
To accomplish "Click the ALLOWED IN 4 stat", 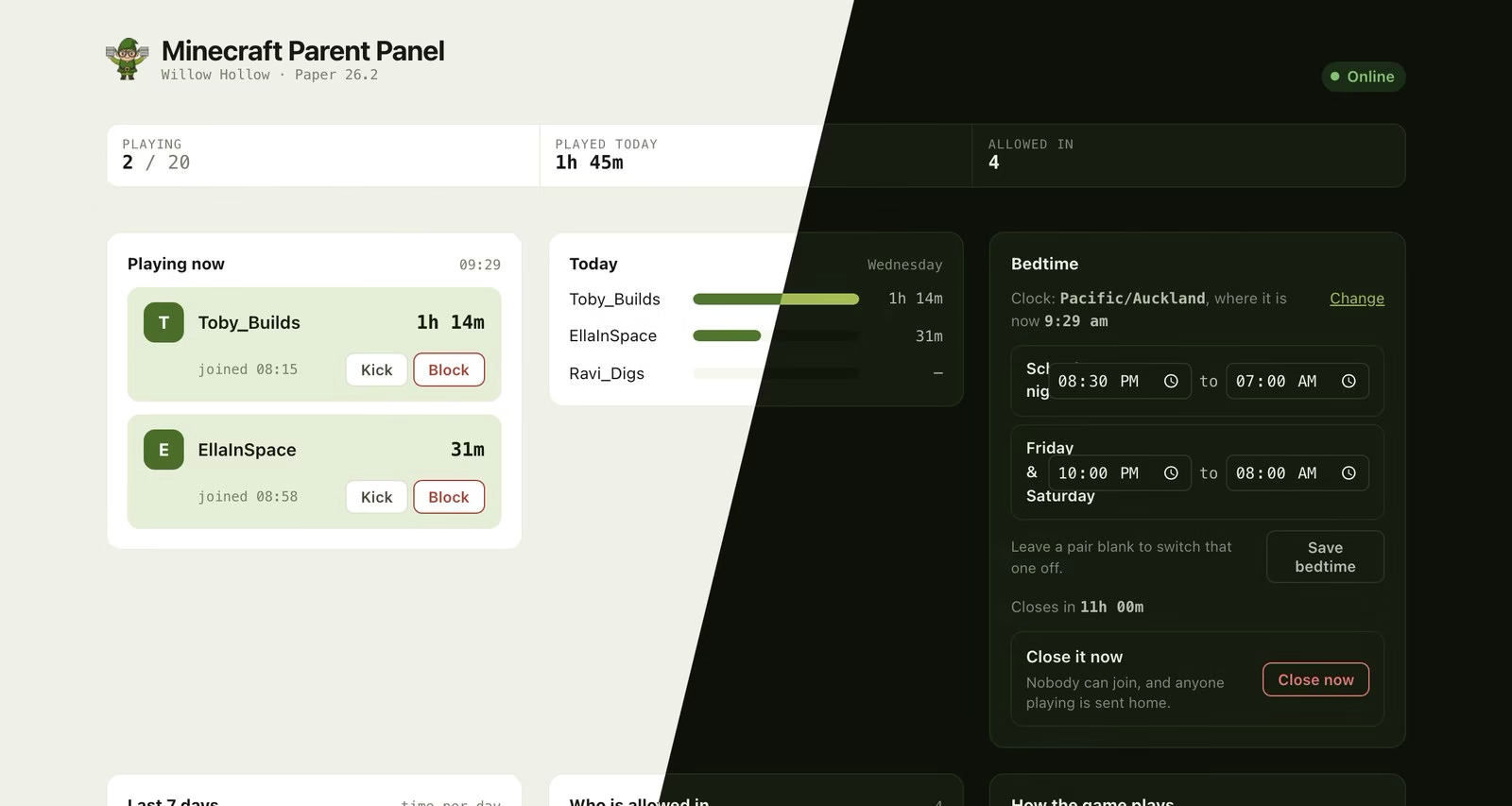I will [x=1189, y=155].
